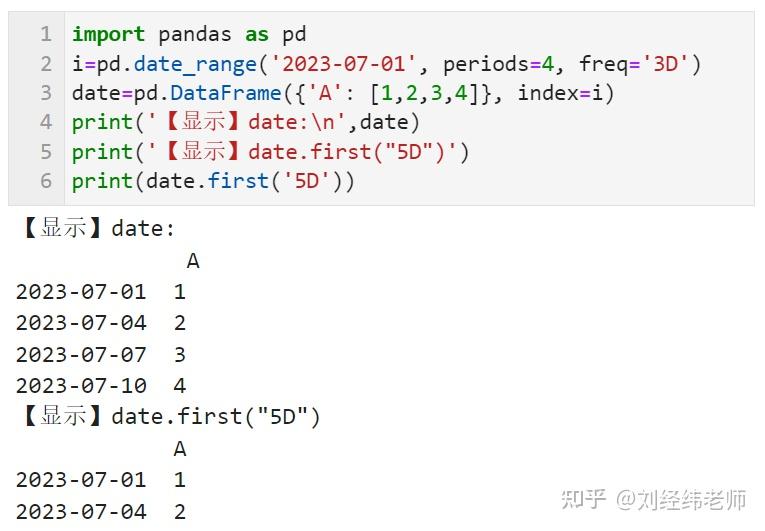Viewport: 765px width, 531px height.
Task: Click index=i argument in code
Action: (560, 93)
